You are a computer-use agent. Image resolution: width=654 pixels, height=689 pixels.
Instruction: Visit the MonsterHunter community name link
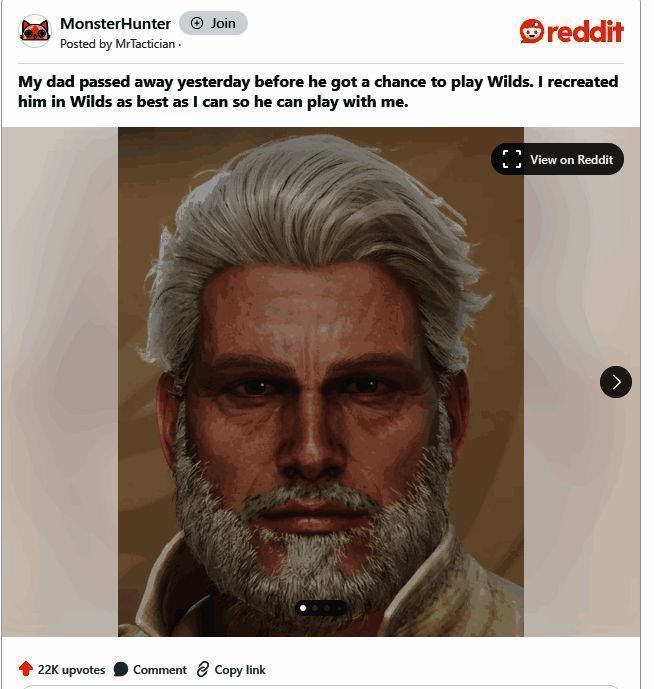coord(115,24)
